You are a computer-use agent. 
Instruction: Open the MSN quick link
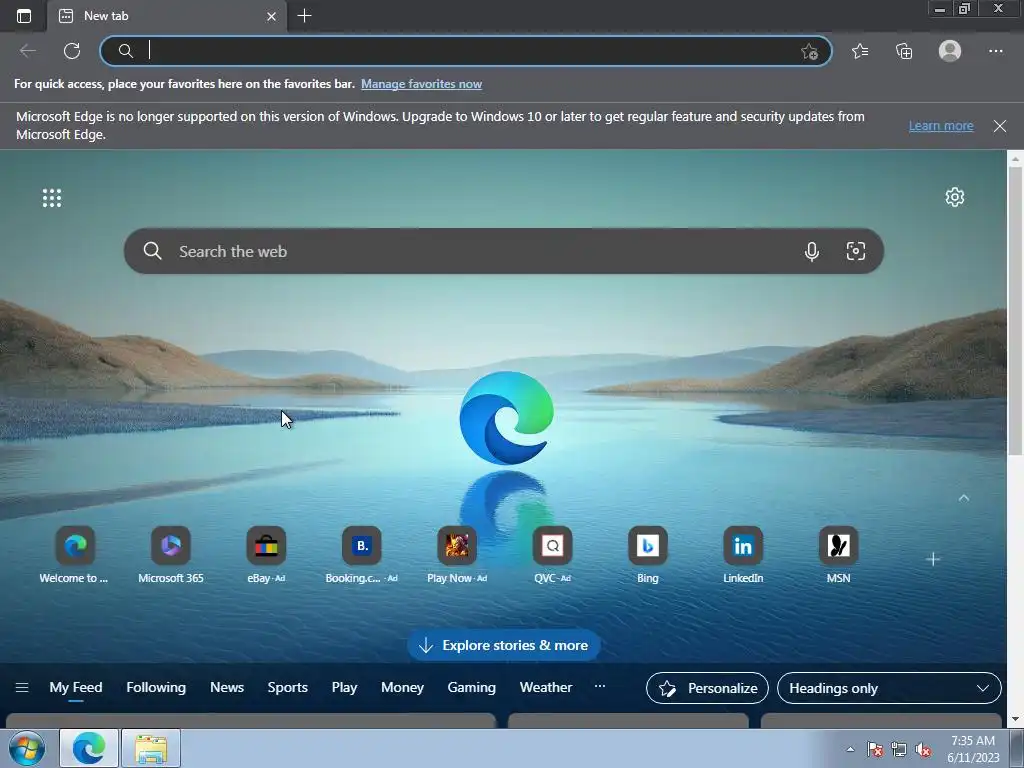click(x=839, y=555)
